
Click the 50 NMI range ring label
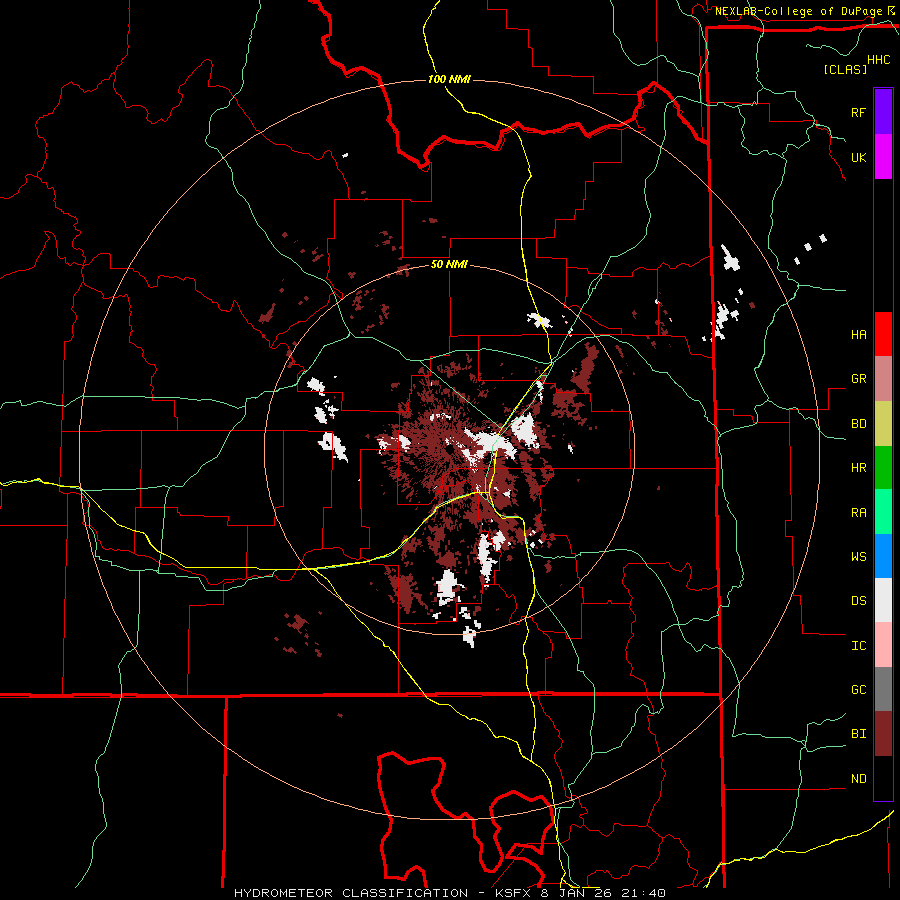[x=449, y=264]
